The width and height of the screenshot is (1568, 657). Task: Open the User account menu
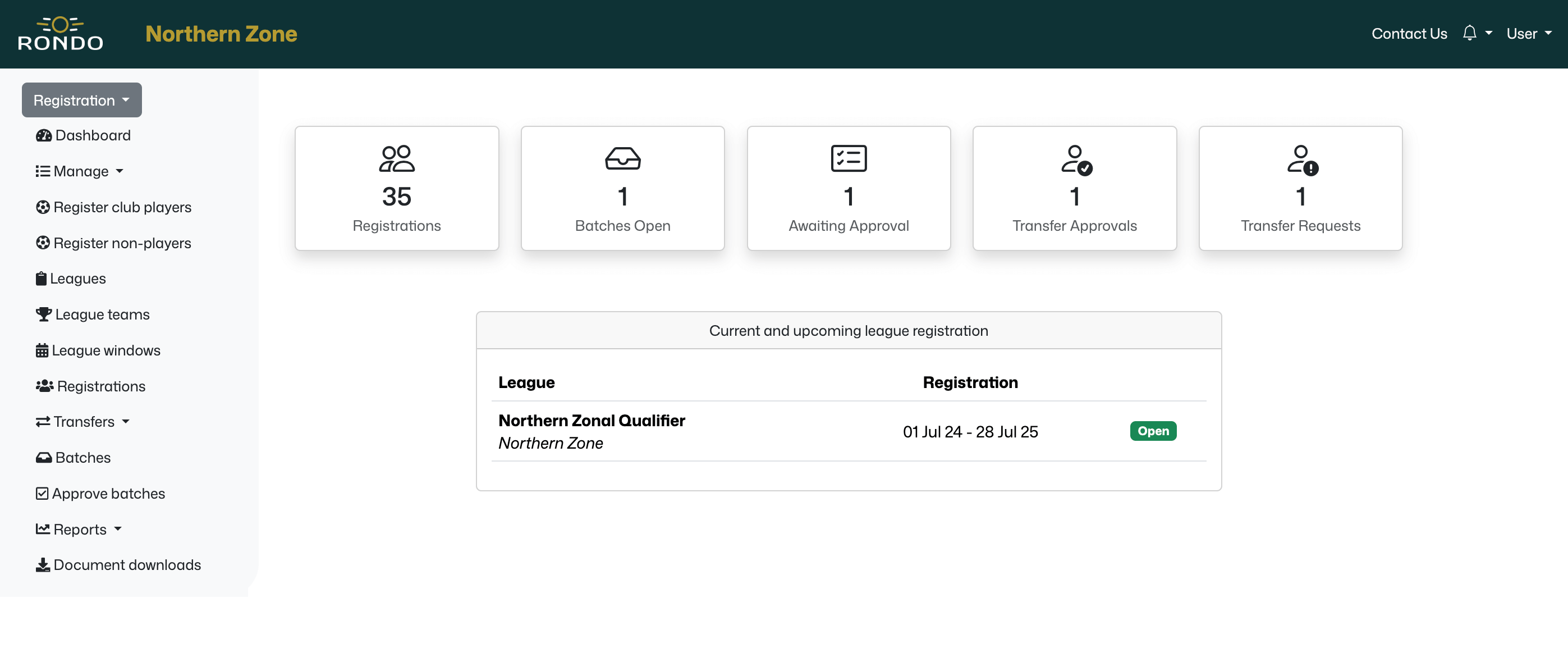(x=1528, y=34)
